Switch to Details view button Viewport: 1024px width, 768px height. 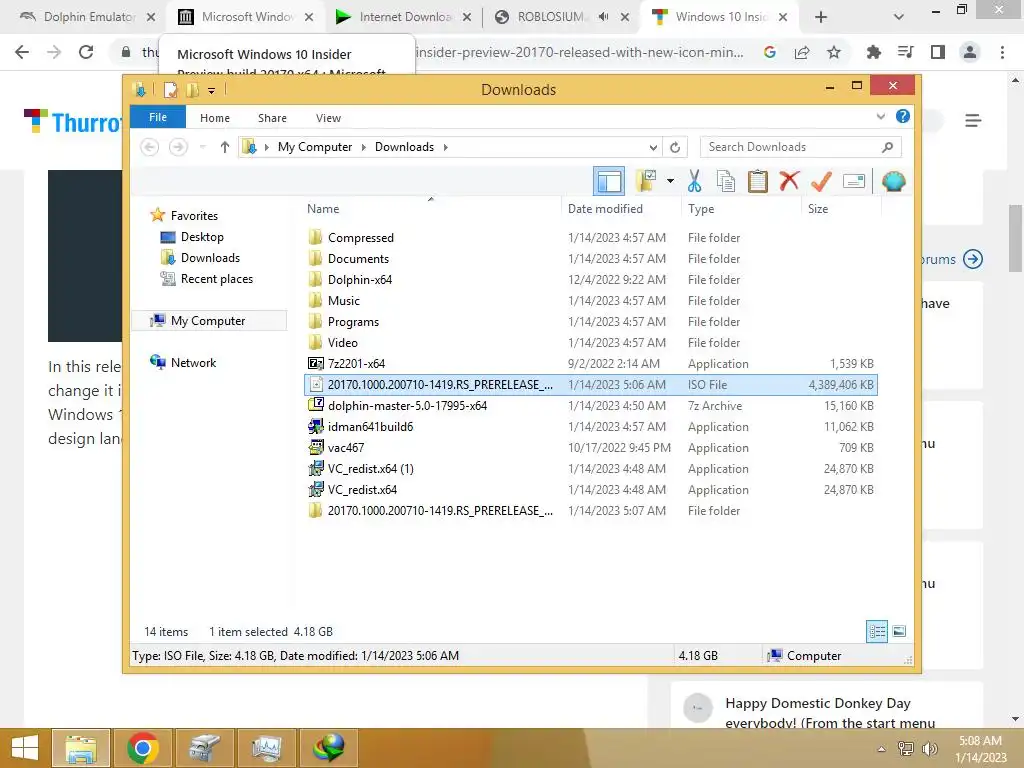(x=877, y=631)
